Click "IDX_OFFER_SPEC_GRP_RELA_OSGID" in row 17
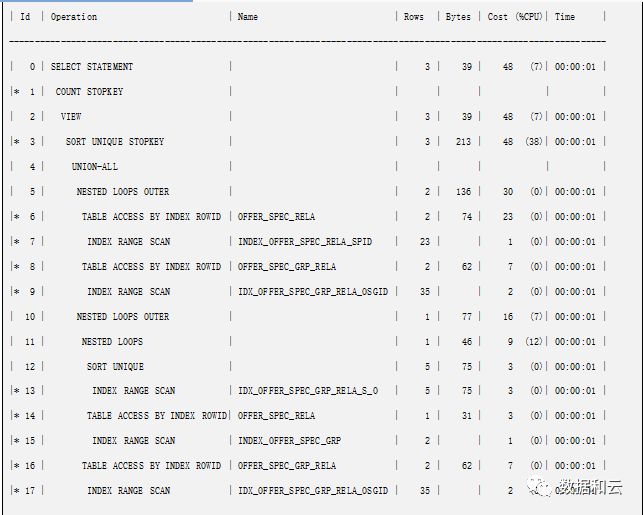 (313, 491)
